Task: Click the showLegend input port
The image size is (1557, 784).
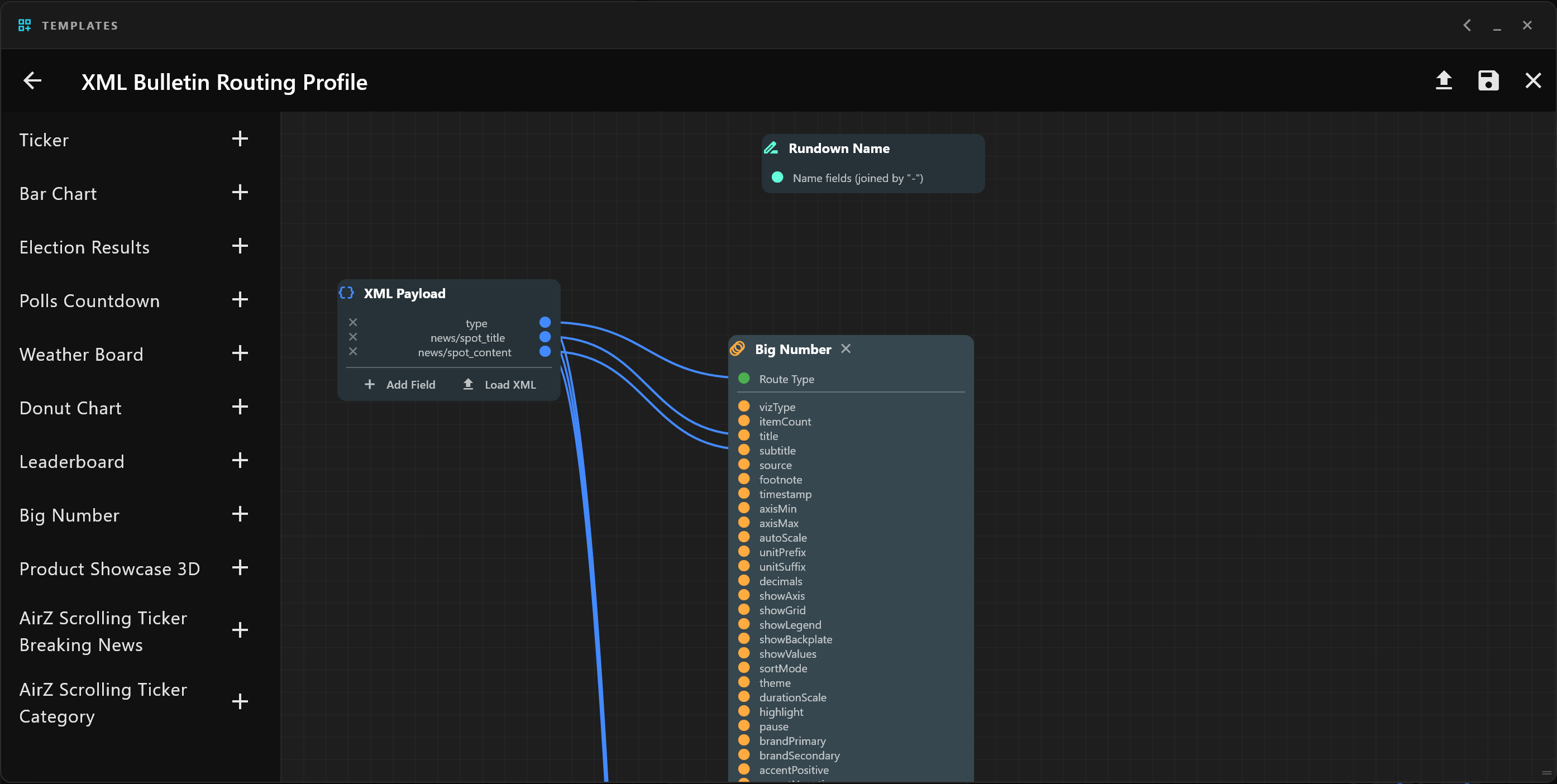Action: tap(744, 624)
